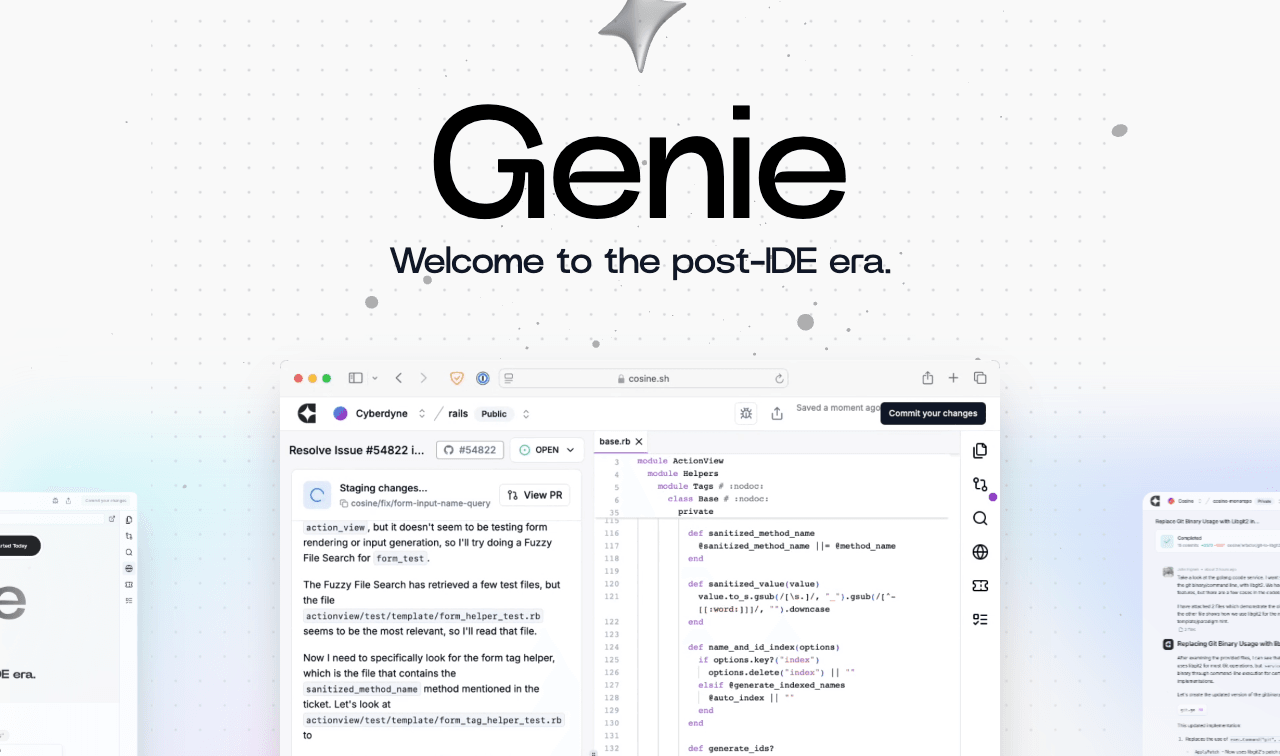The height and width of the screenshot is (756, 1280).
Task: Click the 1Password extension icon
Action: (x=482, y=378)
